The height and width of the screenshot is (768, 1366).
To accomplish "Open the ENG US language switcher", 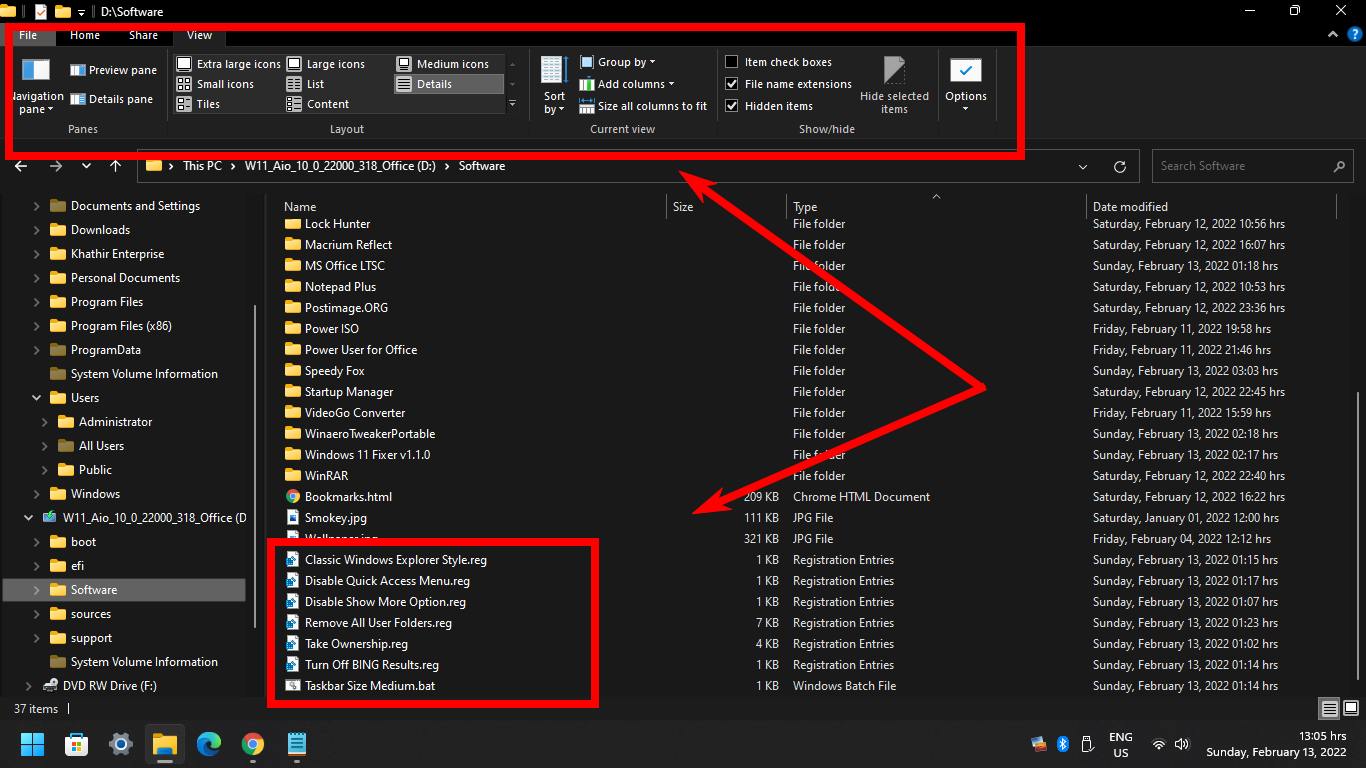I will click(1121, 745).
